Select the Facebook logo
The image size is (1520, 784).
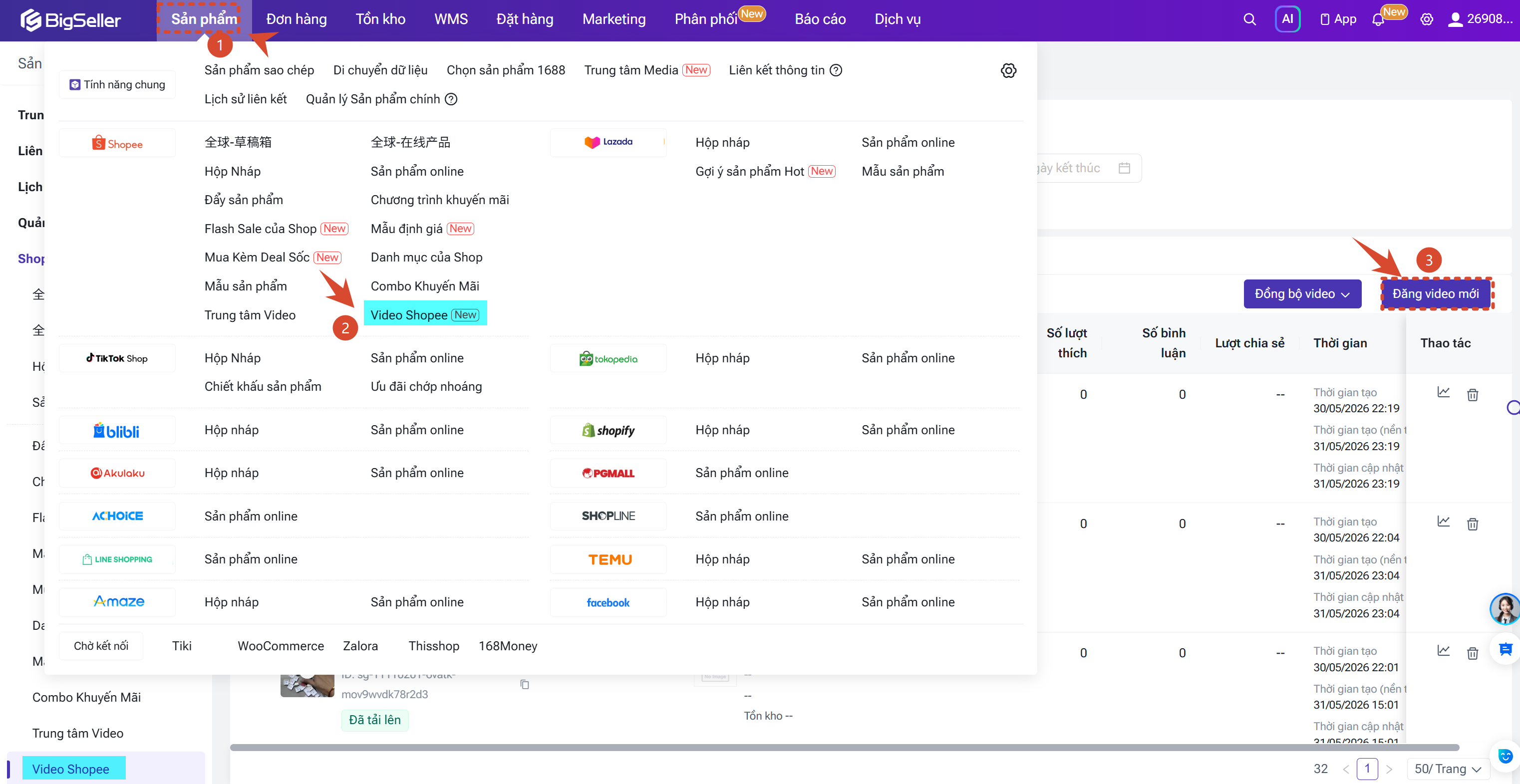[x=608, y=602]
